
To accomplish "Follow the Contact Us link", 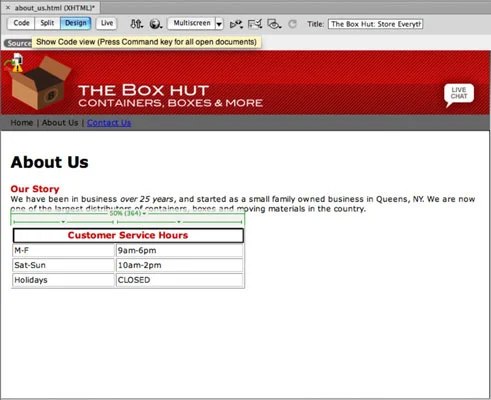I will click(109, 123).
